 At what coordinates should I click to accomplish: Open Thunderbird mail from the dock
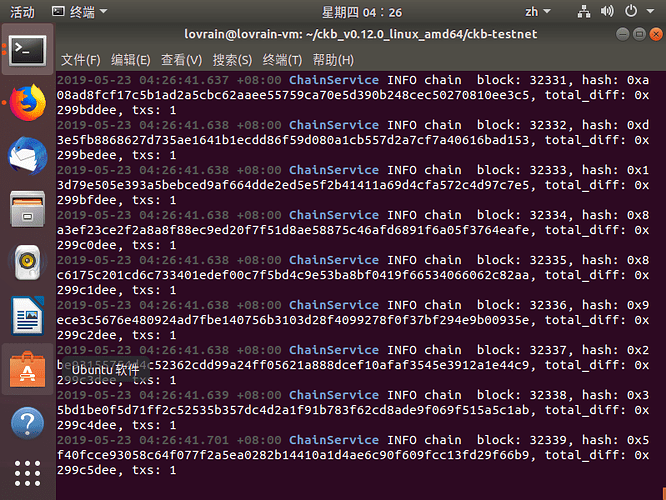point(28,156)
